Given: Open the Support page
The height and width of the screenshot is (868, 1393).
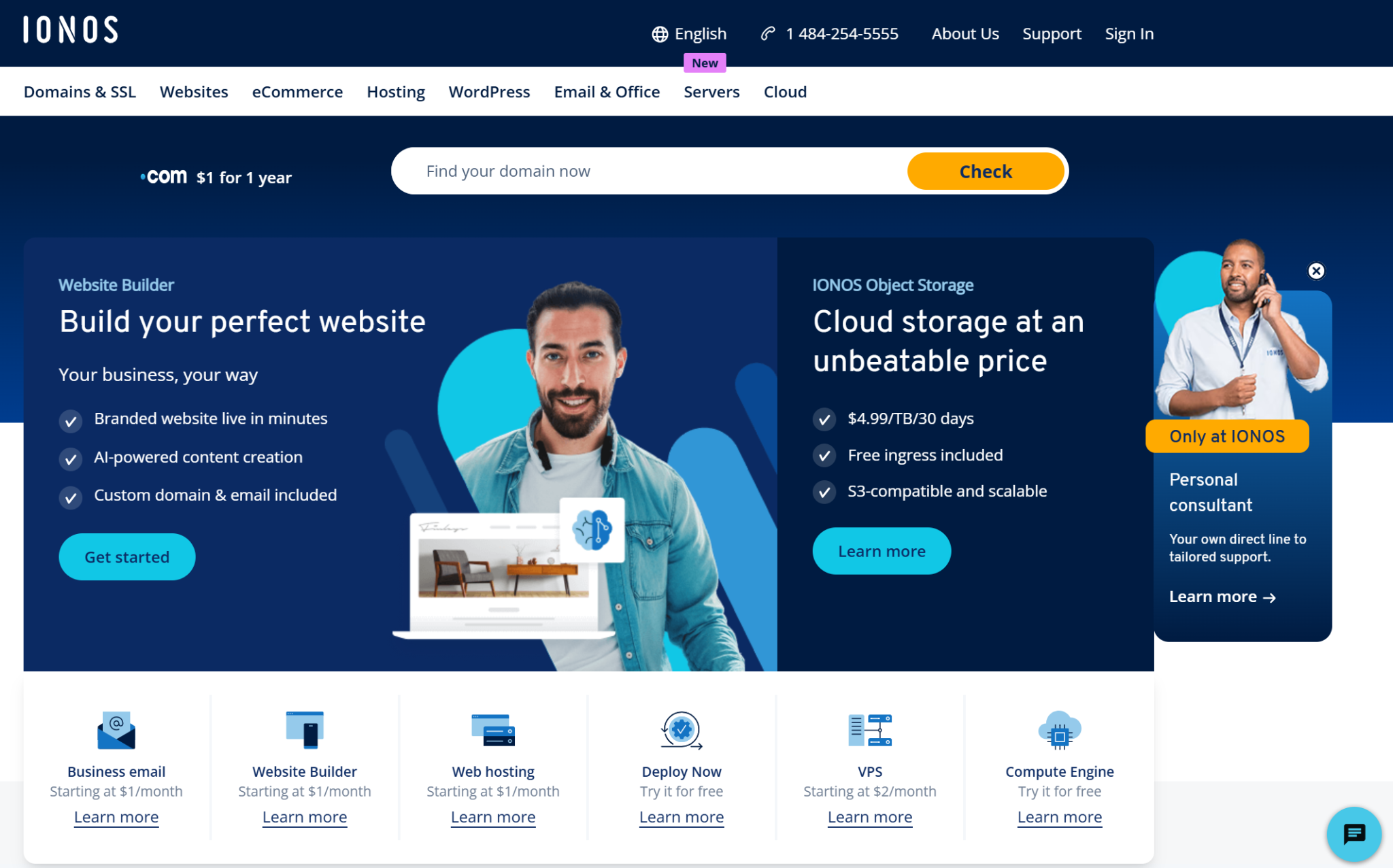Looking at the screenshot, I should tap(1052, 34).
